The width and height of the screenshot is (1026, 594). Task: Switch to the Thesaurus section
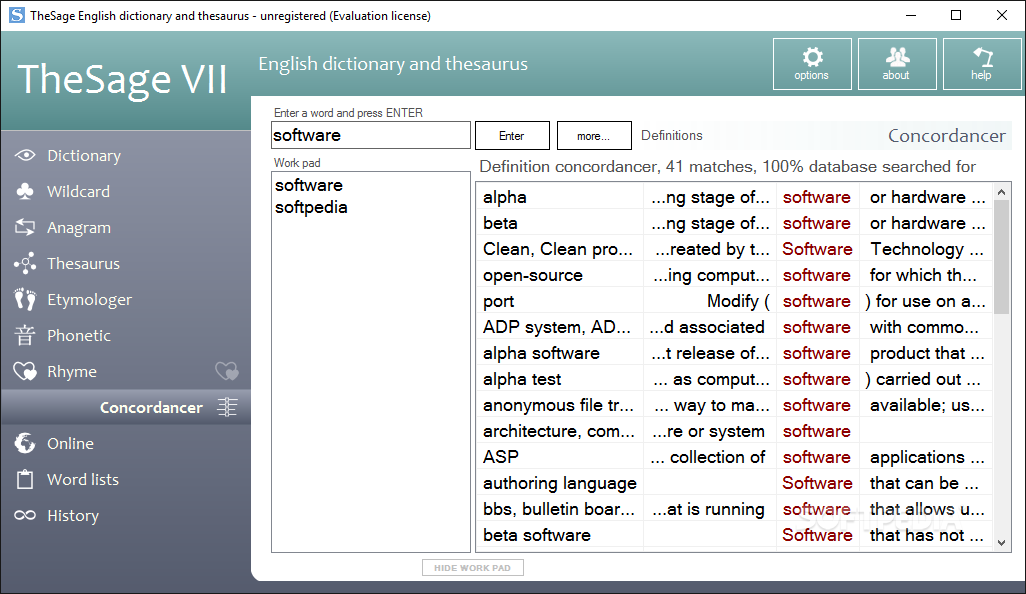pos(84,264)
